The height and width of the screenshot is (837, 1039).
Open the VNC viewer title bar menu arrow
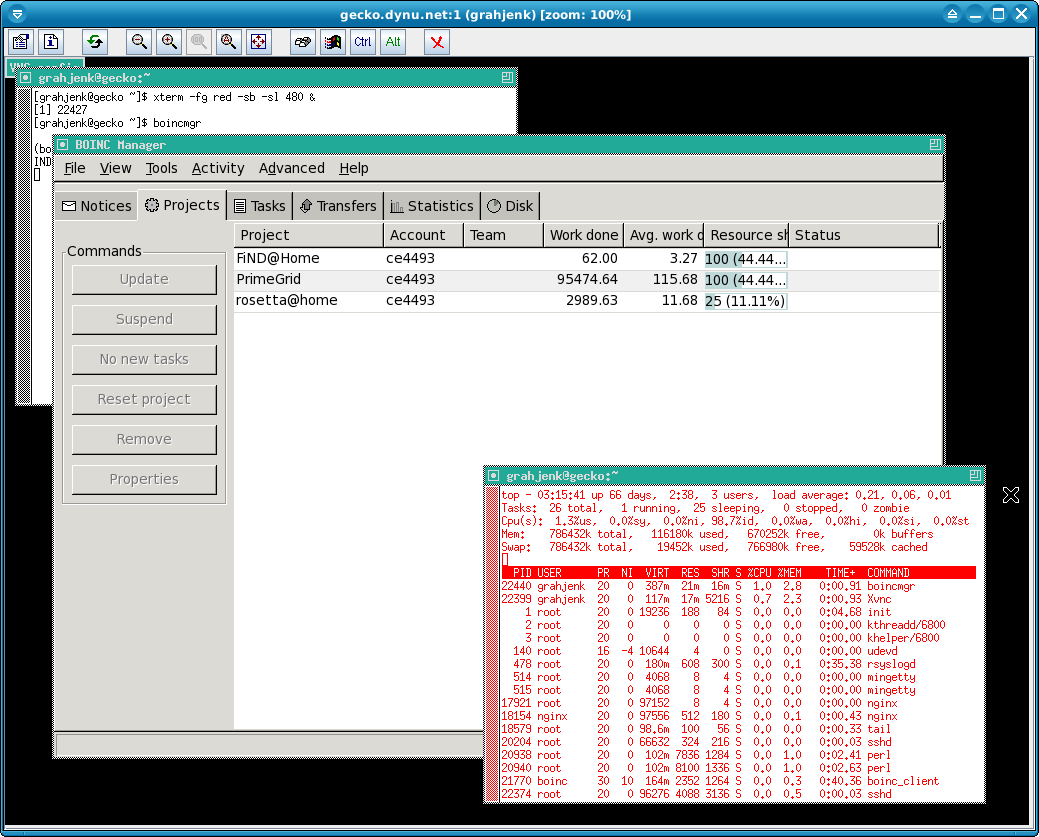(17, 14)
